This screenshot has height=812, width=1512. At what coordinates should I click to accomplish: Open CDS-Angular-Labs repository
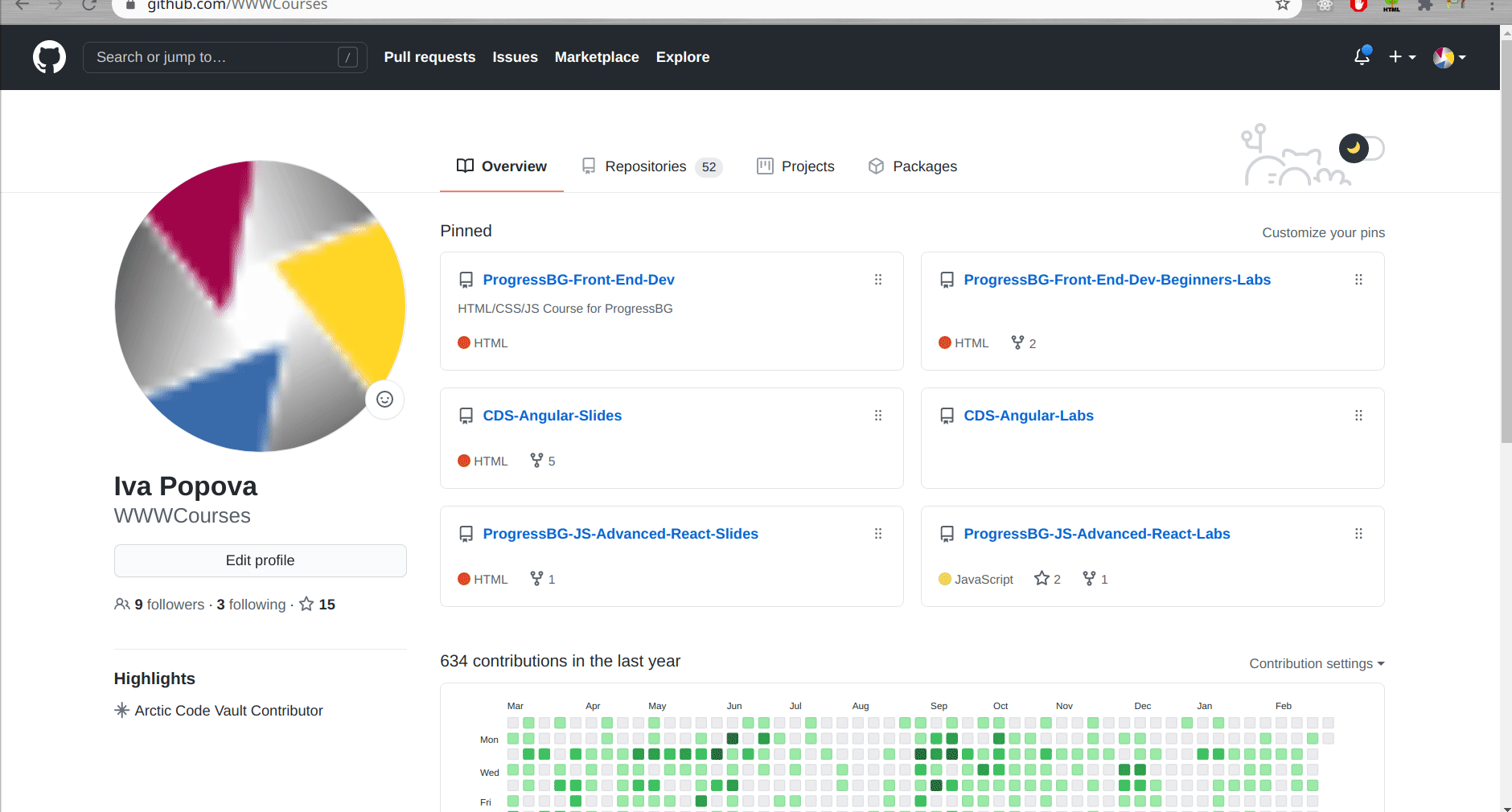(x=1029, y=416)
